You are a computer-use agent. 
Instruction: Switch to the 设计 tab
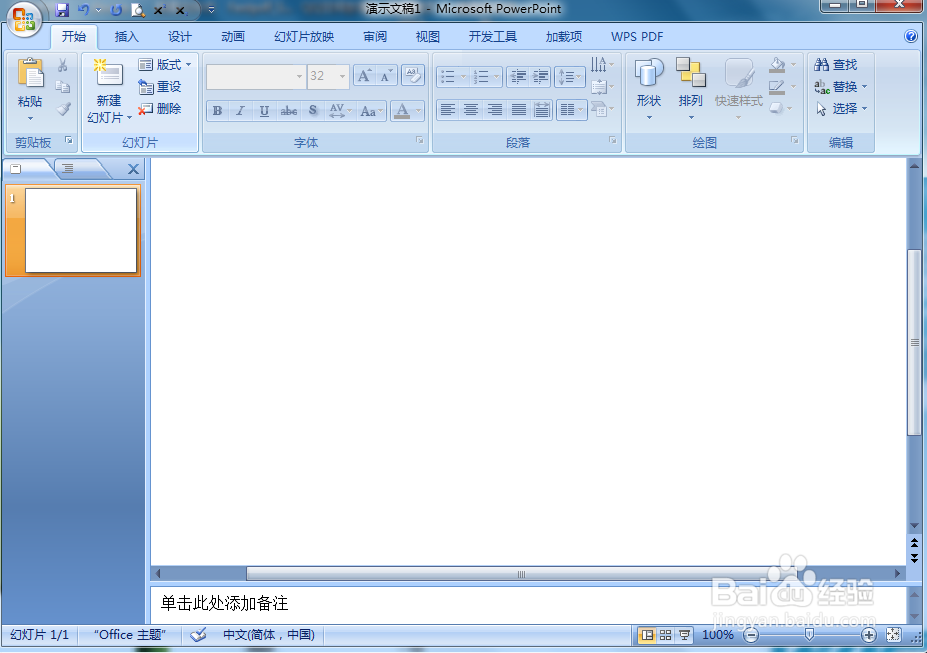180,37
